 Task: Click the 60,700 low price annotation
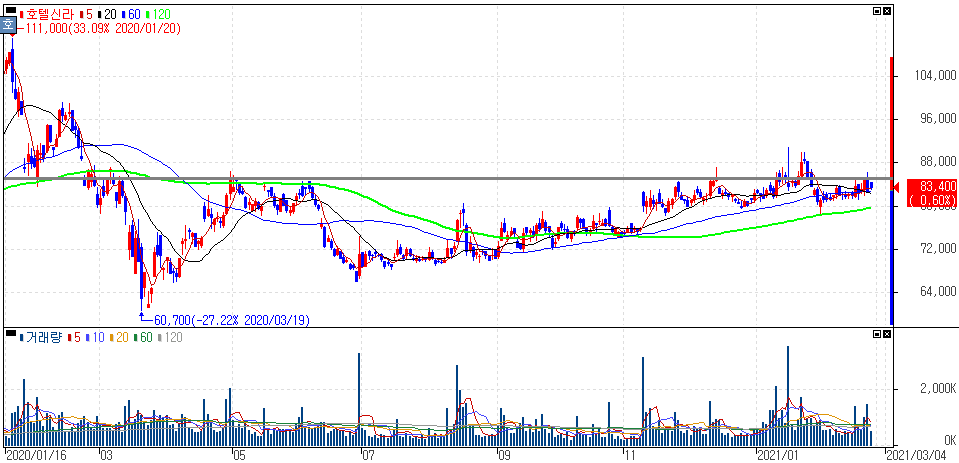pyautogui.click(x=232, y=320)
